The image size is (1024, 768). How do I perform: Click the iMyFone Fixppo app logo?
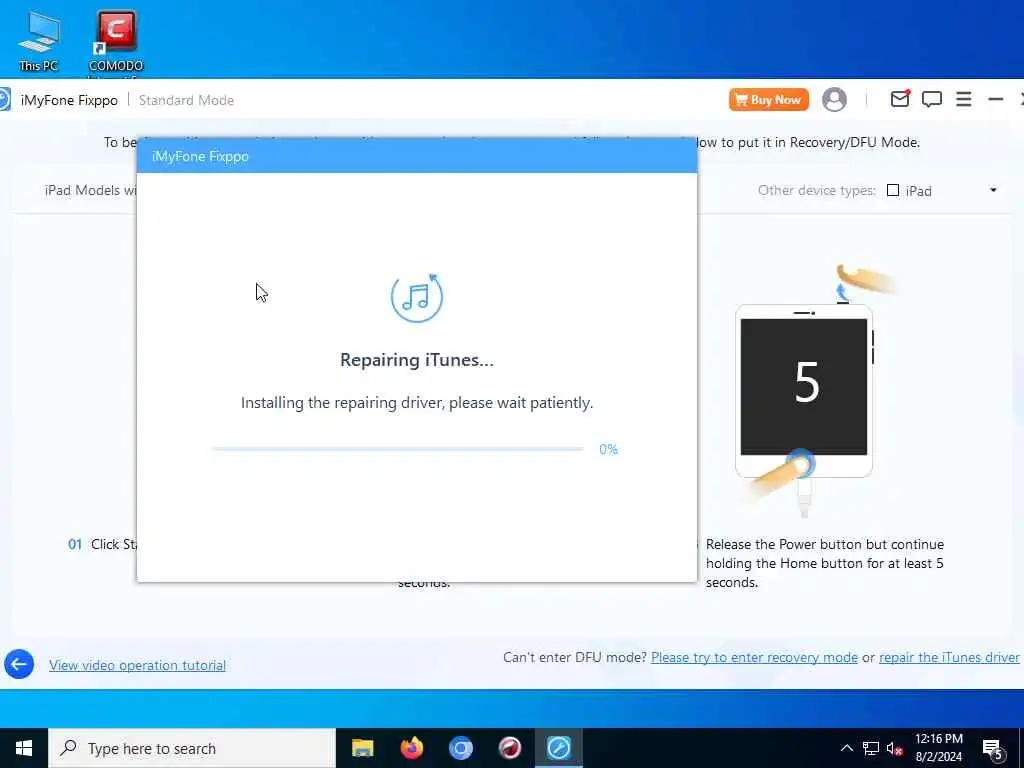(5, 100)
